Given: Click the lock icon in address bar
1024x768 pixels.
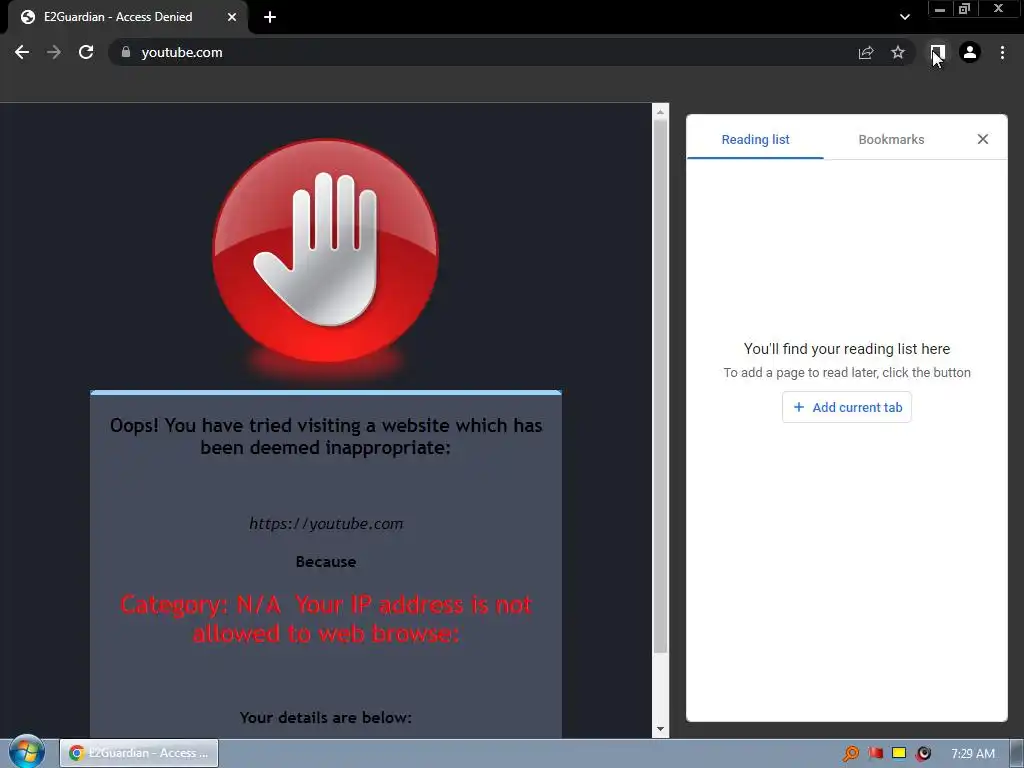Looking at the screenshot, I should pyautogui.click(x=126, y=52).
